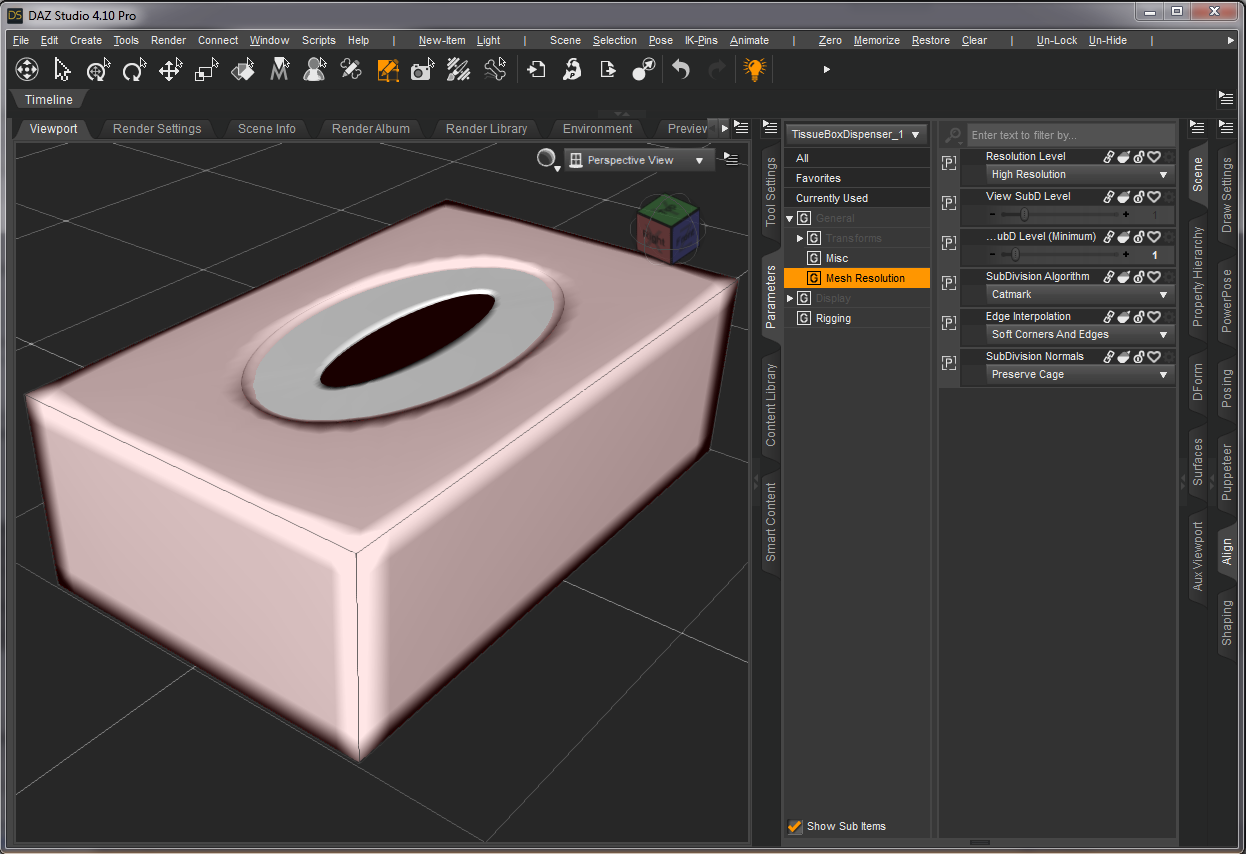Select the Geometry Editor tool icon
The width and height of the screenshot is (1246, 854).
tap(387, 69)
